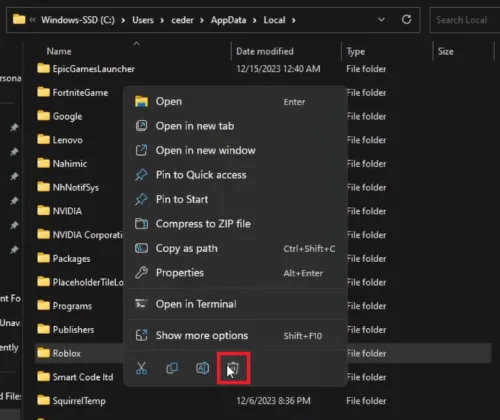Click the Search Local input field
Image resolution: width=500 pixels, height=420 pixels.
click(x=465, y=20)
